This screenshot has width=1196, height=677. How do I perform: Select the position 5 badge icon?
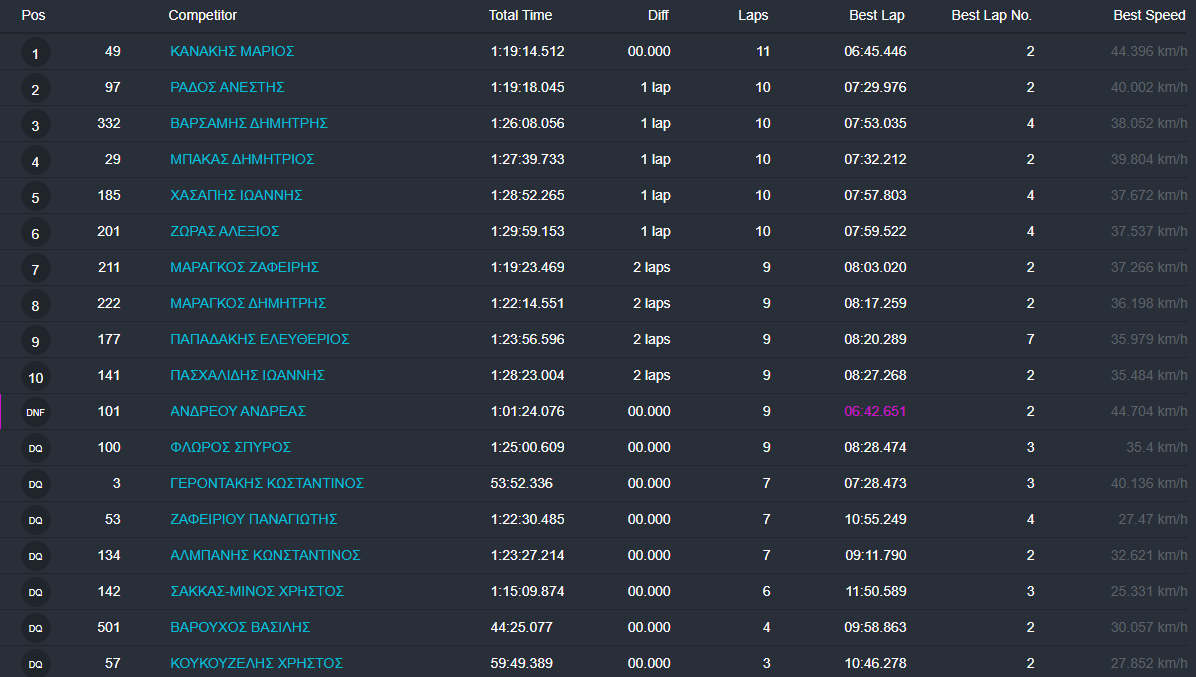[x=35, y=197]
